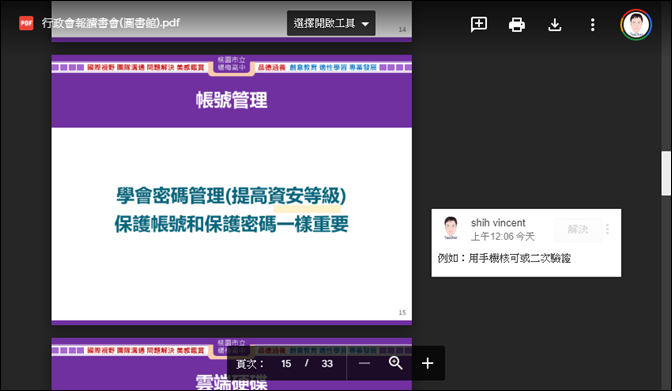Click the page number 15 field
The image size is (672, 391).
click(286, 364)
